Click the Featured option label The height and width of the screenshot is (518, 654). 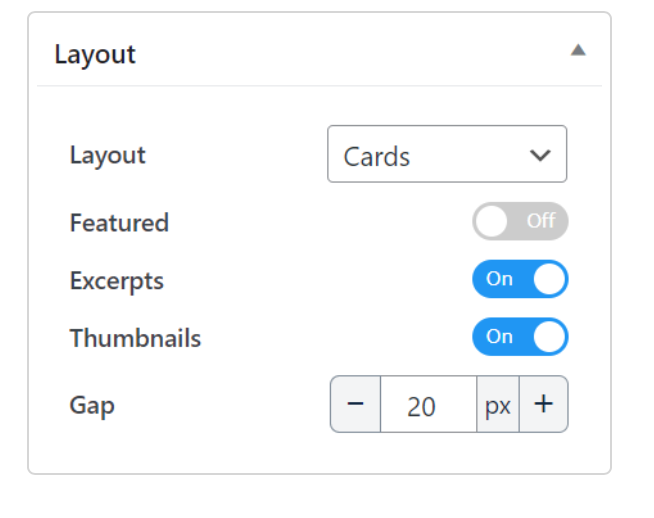(119, 222)
